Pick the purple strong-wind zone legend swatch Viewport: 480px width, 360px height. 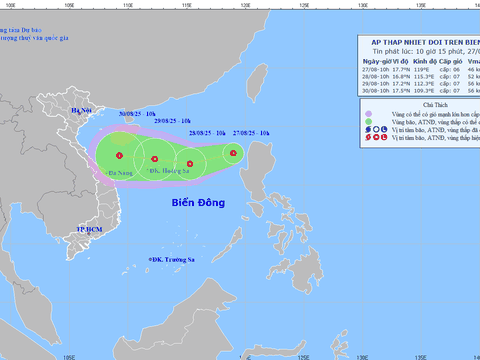(368, 114)
